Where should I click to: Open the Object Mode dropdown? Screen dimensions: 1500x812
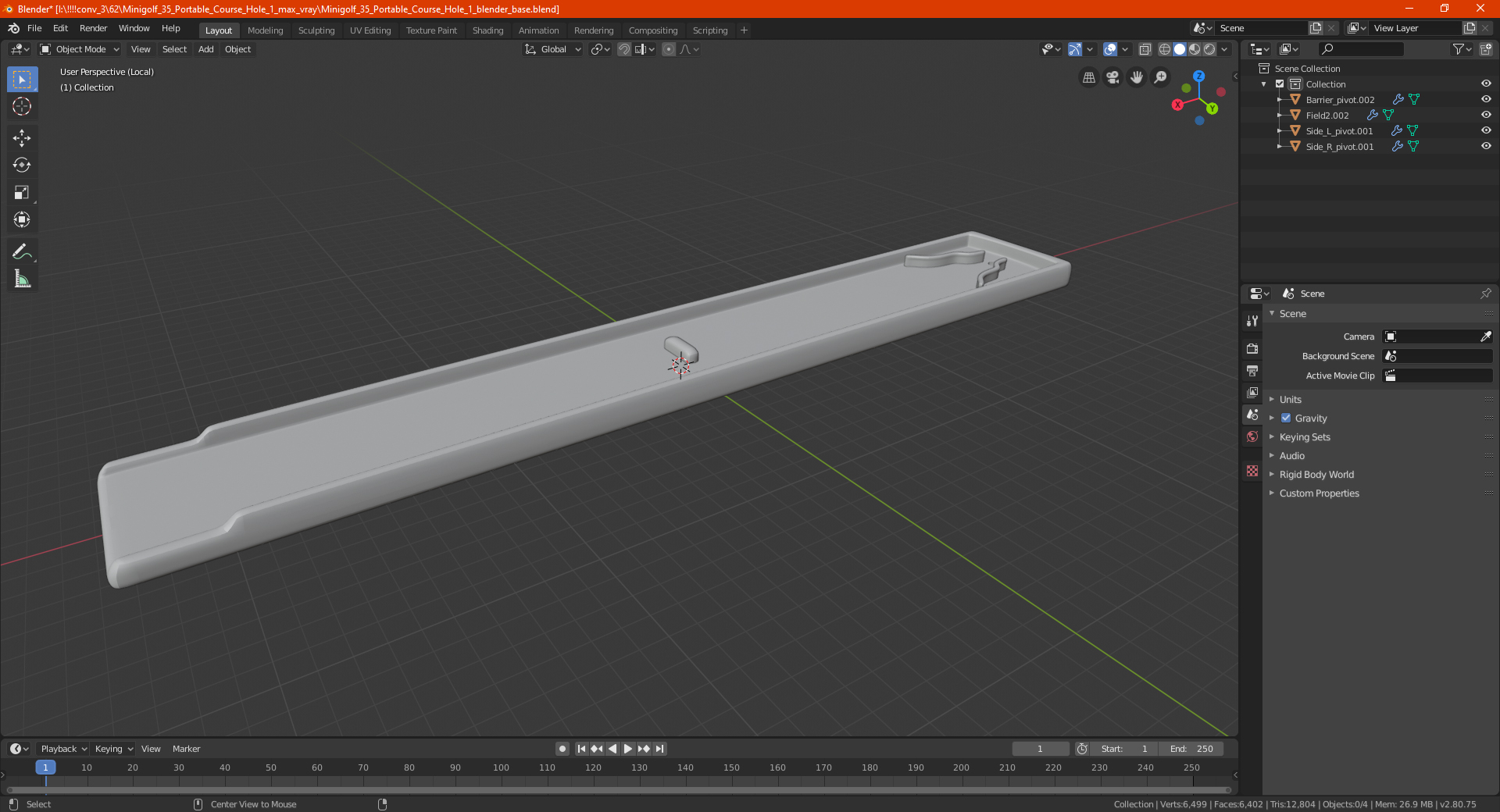(x=80, y=49)
